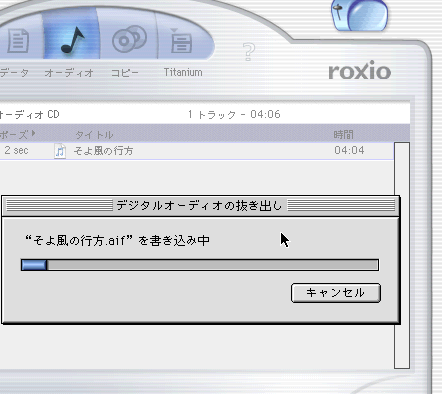Select the Copy discs icon
The height and width of the screenshot is (394, 442).
[129, 40]
